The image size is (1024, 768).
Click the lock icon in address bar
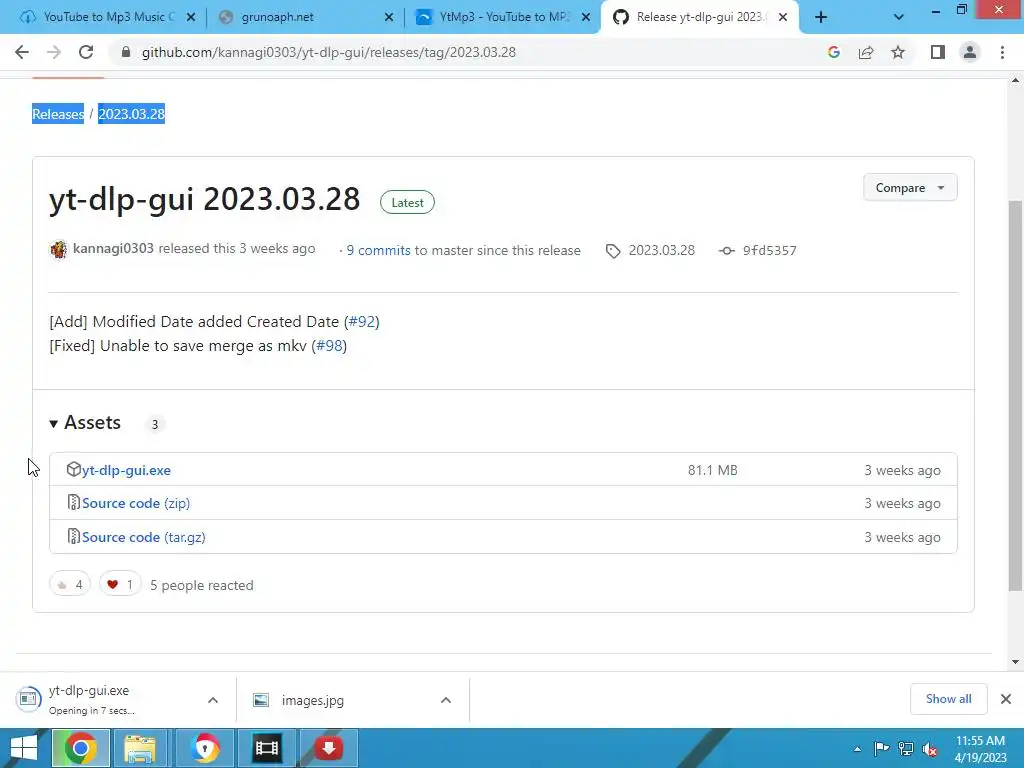pyautogui.click(x=126, y=52)
